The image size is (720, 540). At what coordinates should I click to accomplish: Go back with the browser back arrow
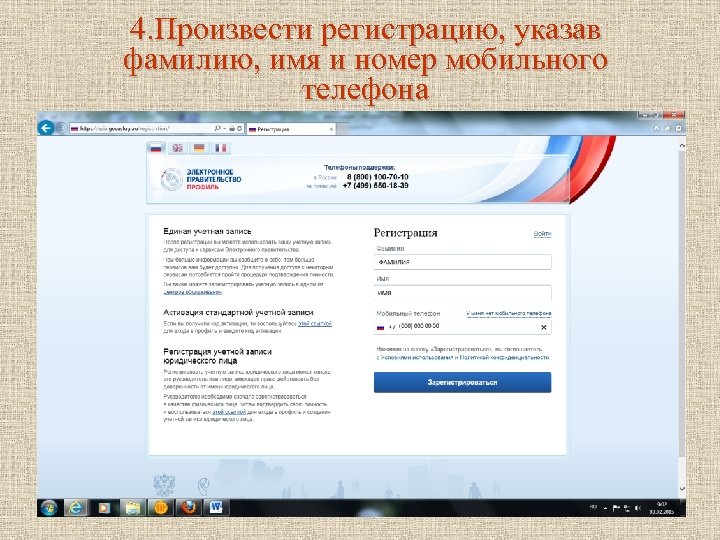(x=46, y=128)
